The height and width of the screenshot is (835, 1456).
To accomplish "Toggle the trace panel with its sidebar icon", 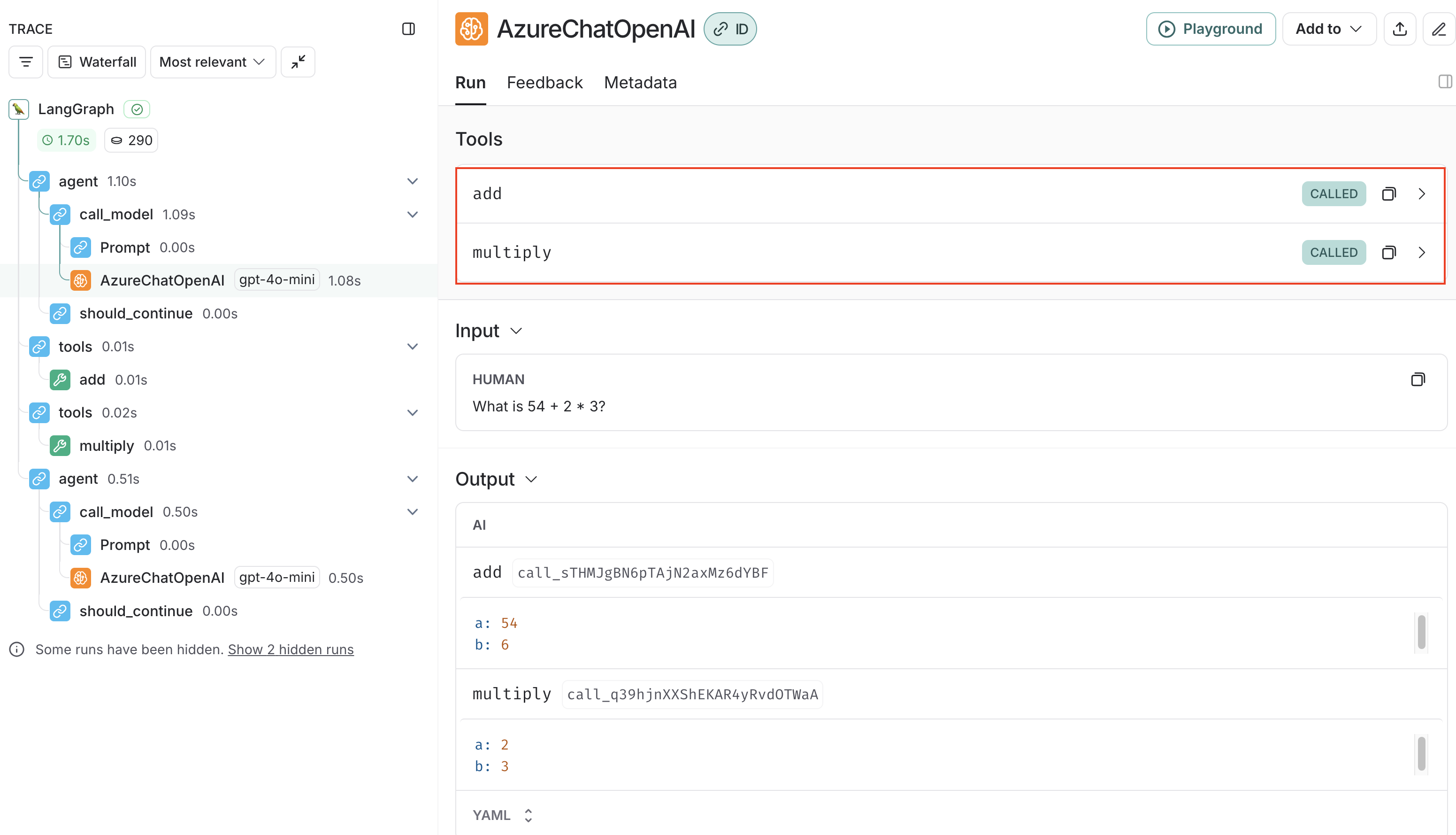I will pyautogui.click(x=408, y=29).
